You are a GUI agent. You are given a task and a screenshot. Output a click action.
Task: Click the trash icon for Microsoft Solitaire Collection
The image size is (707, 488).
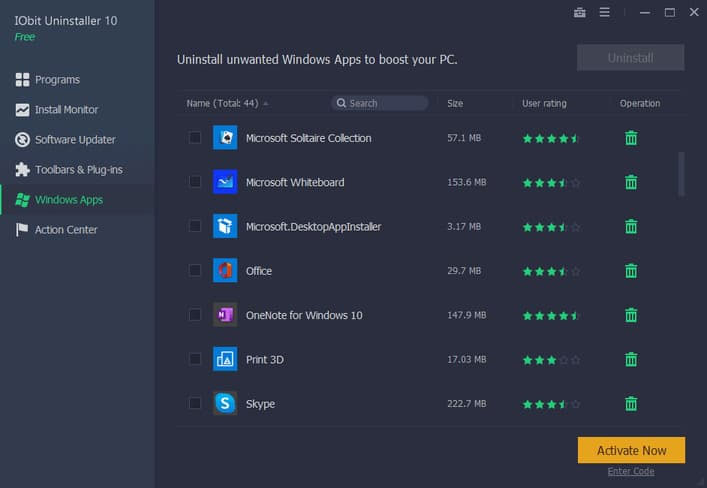tap(631, 138)
